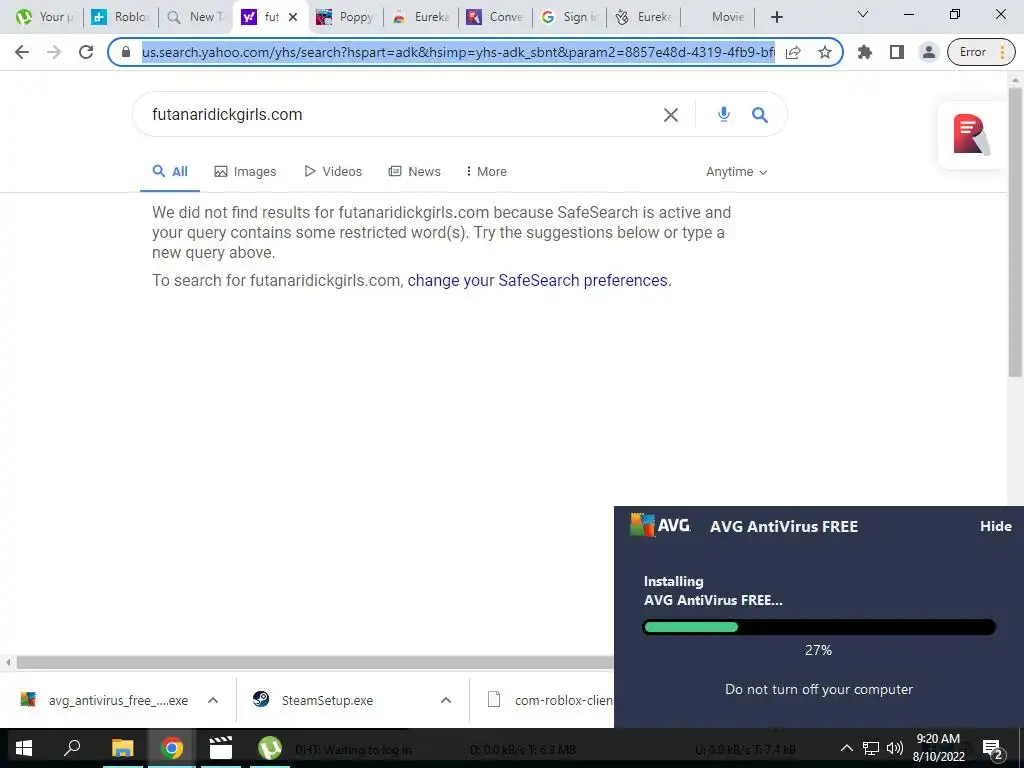
Task: Switch to the Poppy tab
Action: click(x=345, y=18)
